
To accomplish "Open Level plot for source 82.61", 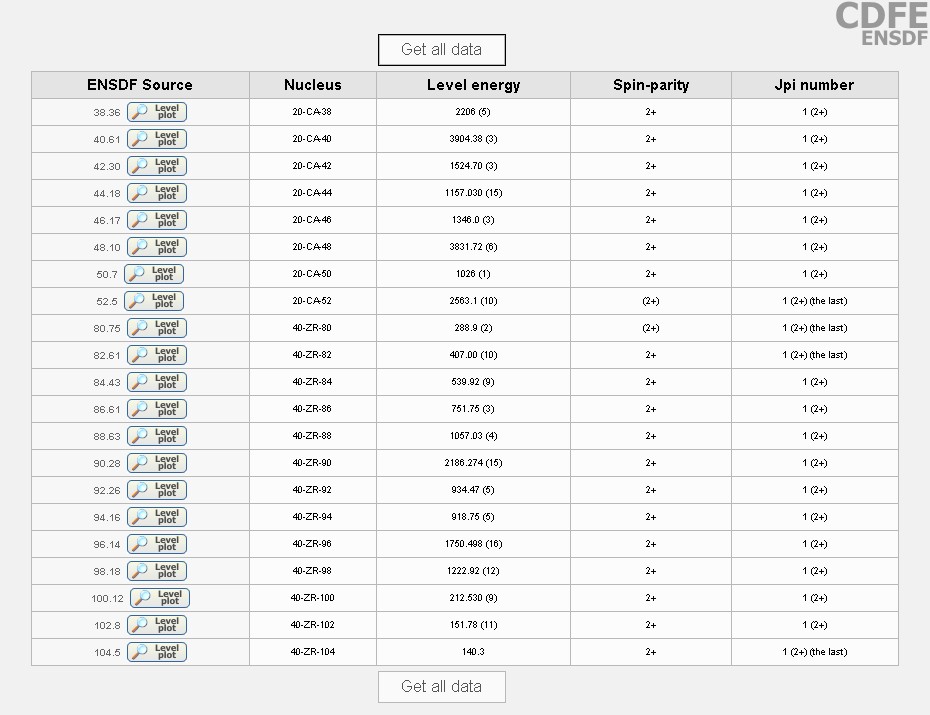I will 157,355.
